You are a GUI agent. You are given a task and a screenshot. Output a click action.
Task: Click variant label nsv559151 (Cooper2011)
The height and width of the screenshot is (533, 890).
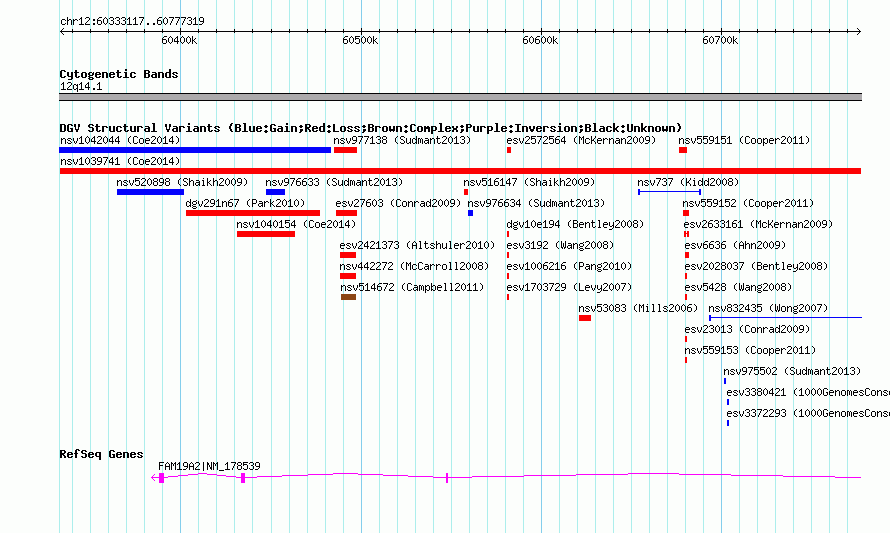pyautogui.click(x=744, y=140)
